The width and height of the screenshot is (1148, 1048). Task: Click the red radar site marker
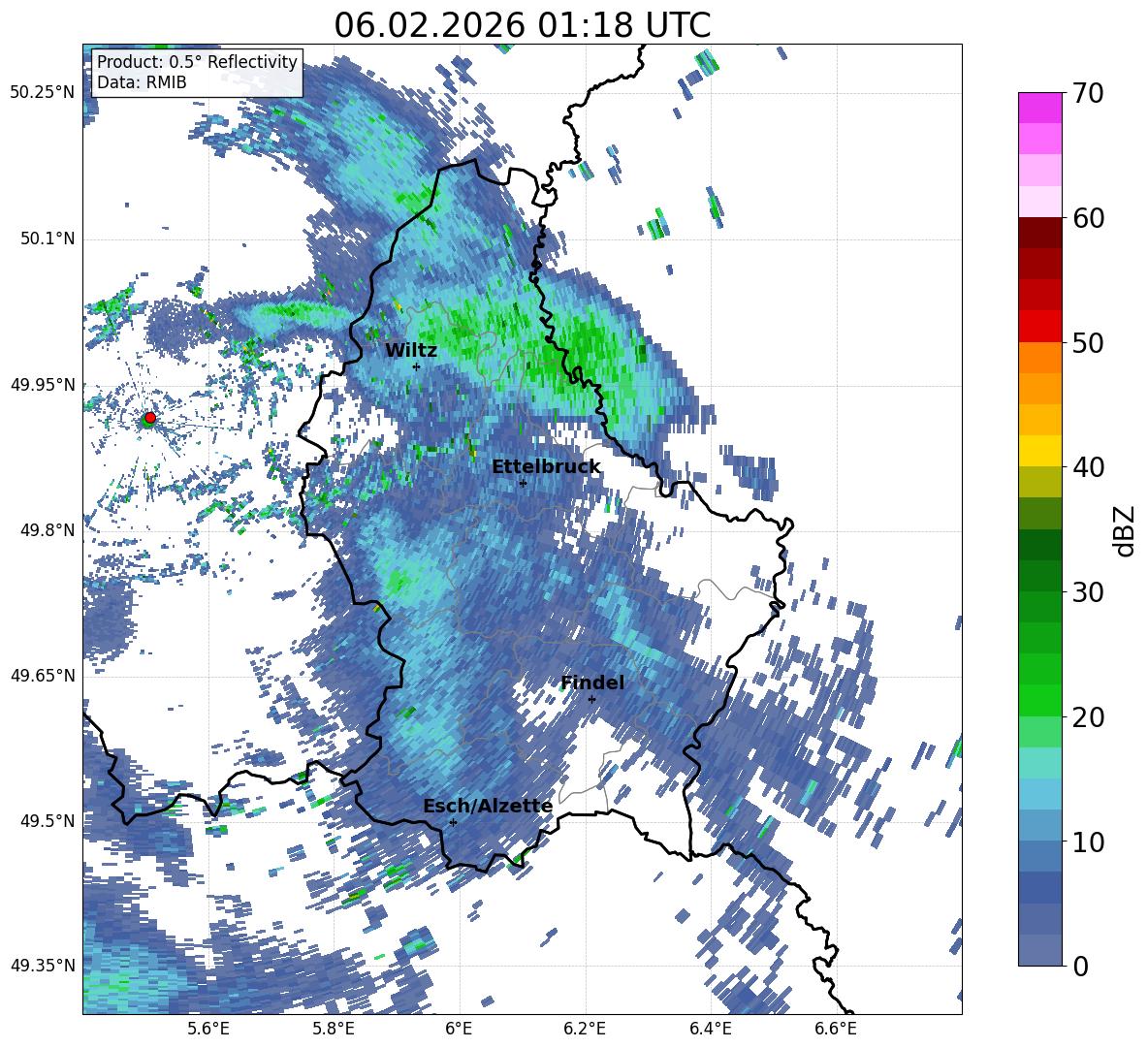point(150,417)
